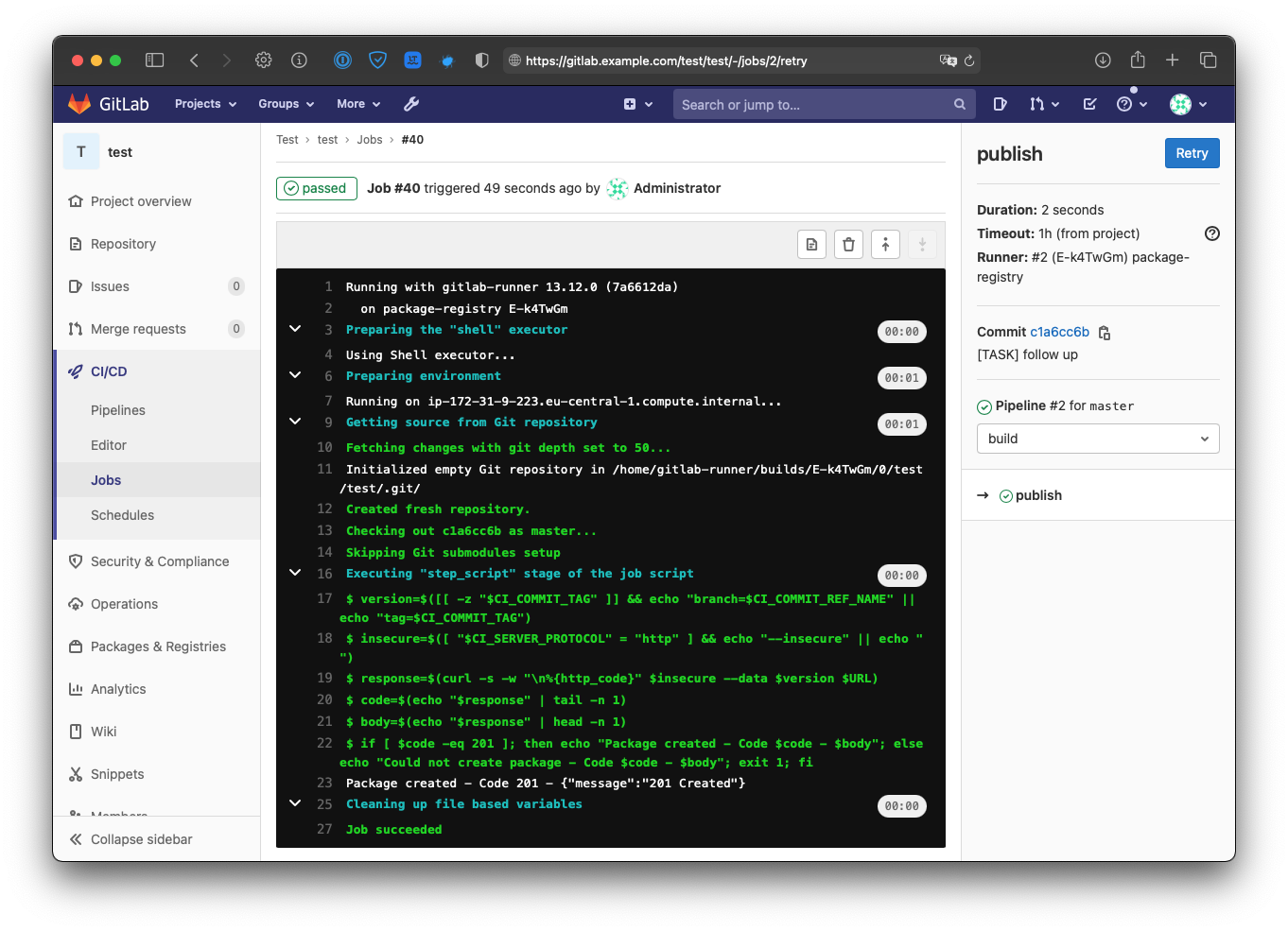Switch to the Pipelines section in sidebar
The width and height of the screenshot is (1288, 931).
coord(117,410)
